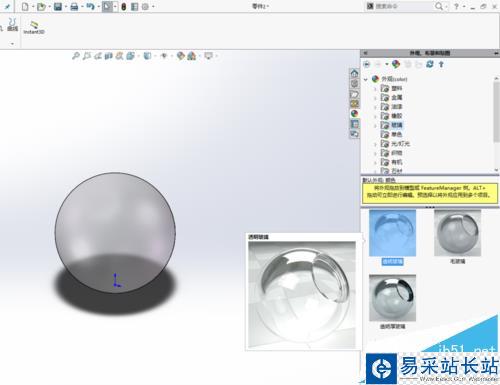Go up one level in appearances panel
Image resolution: width=500 pixels, height=385 pixels.
coord(441,64)
